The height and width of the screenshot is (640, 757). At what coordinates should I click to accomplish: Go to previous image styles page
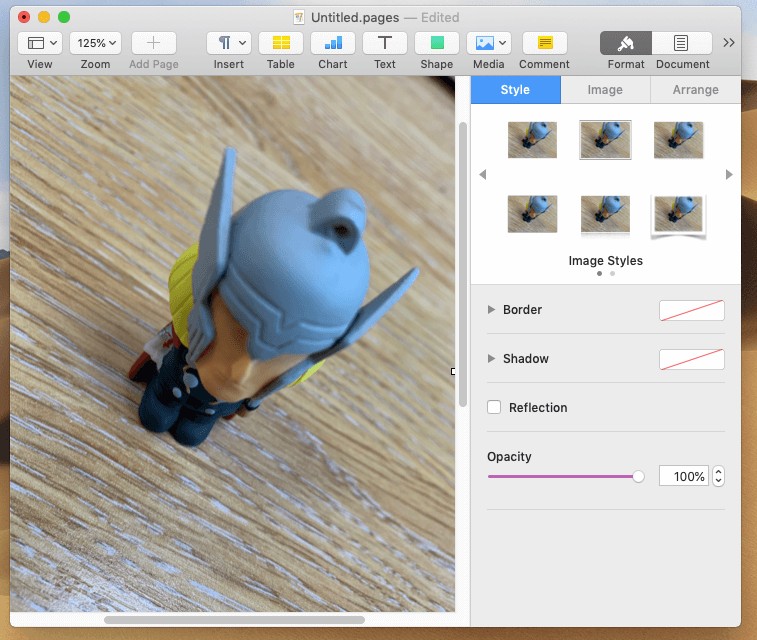pos(482,175)
